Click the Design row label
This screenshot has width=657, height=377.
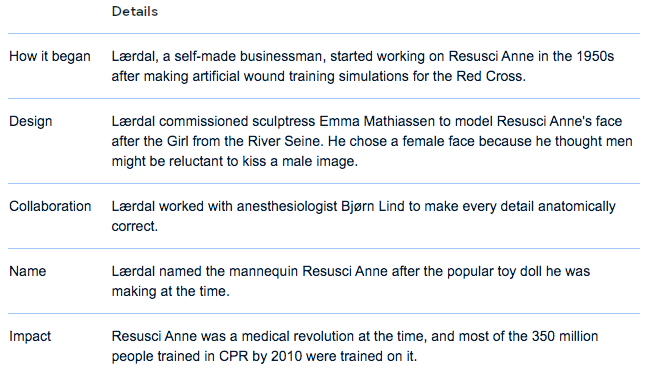coord(31,121)
